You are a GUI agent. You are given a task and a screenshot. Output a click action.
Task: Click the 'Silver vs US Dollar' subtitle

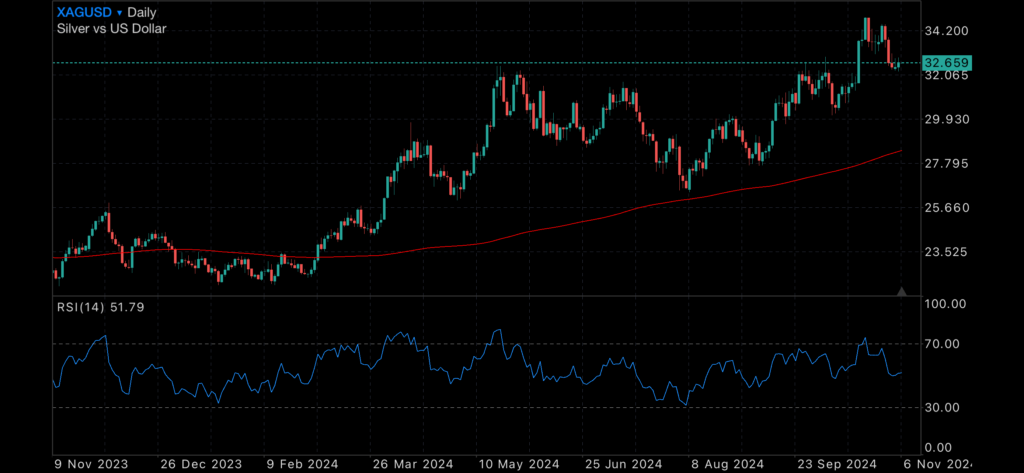(x=112, y=28)
